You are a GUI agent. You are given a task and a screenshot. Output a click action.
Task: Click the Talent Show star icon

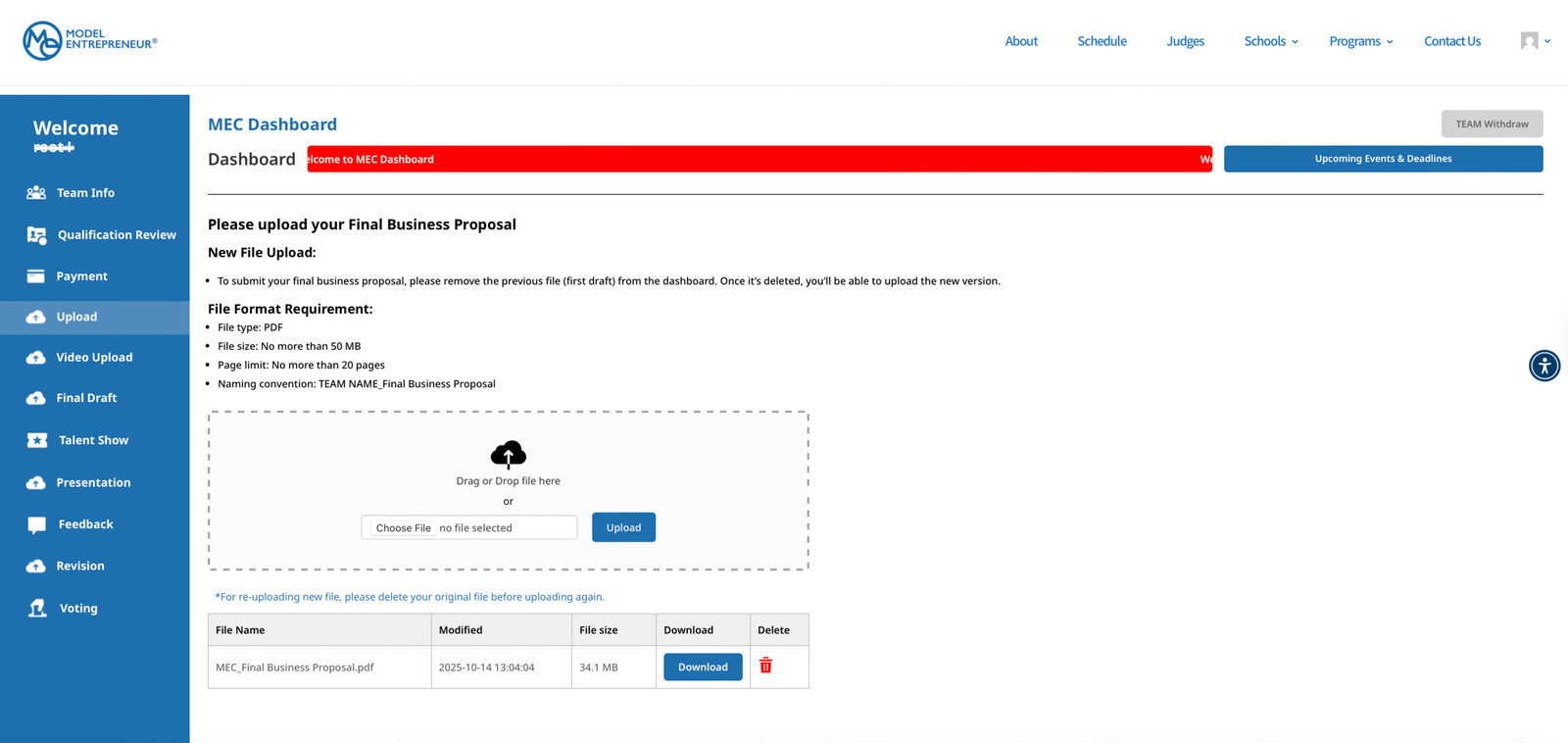tap(37, 440)
